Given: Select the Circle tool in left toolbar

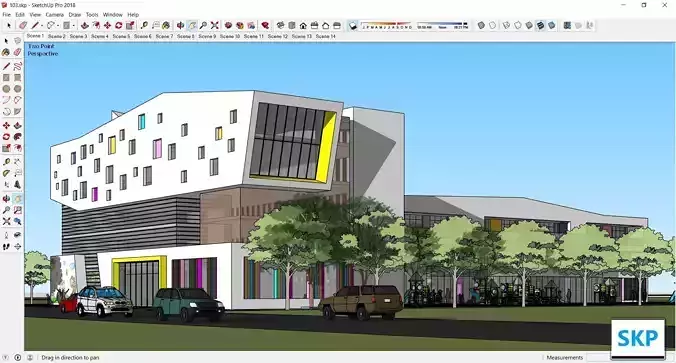Looking at the screenshot, I should pos(6,88).
